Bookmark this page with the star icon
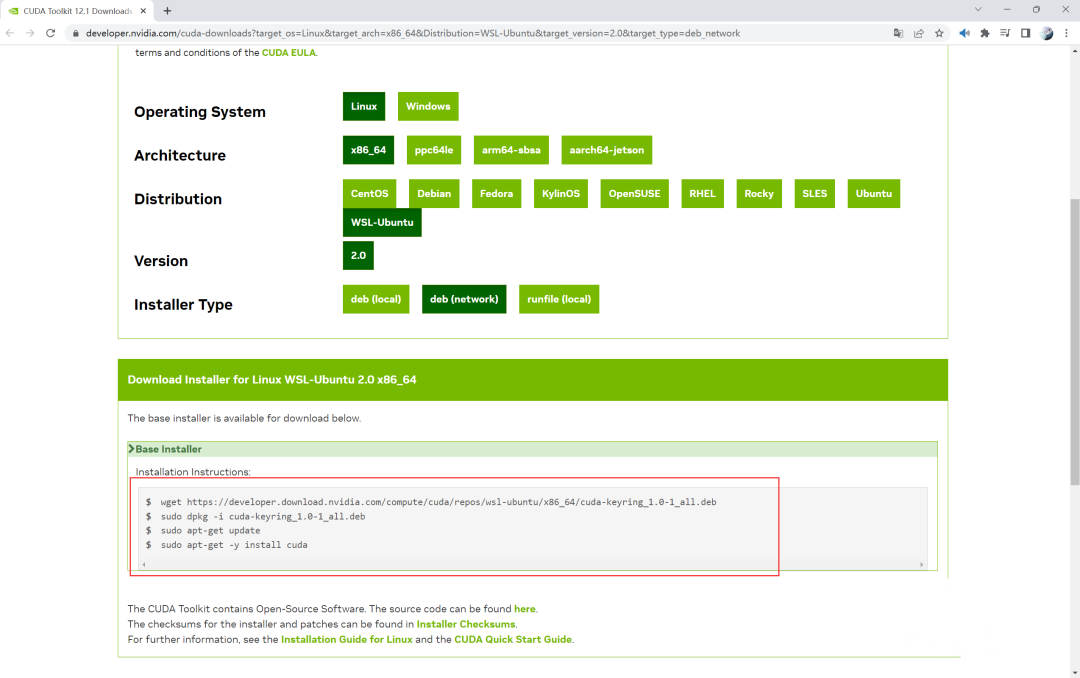This screenshot has width=1080, height=678. pyautogui.click(x=939, y=33)
